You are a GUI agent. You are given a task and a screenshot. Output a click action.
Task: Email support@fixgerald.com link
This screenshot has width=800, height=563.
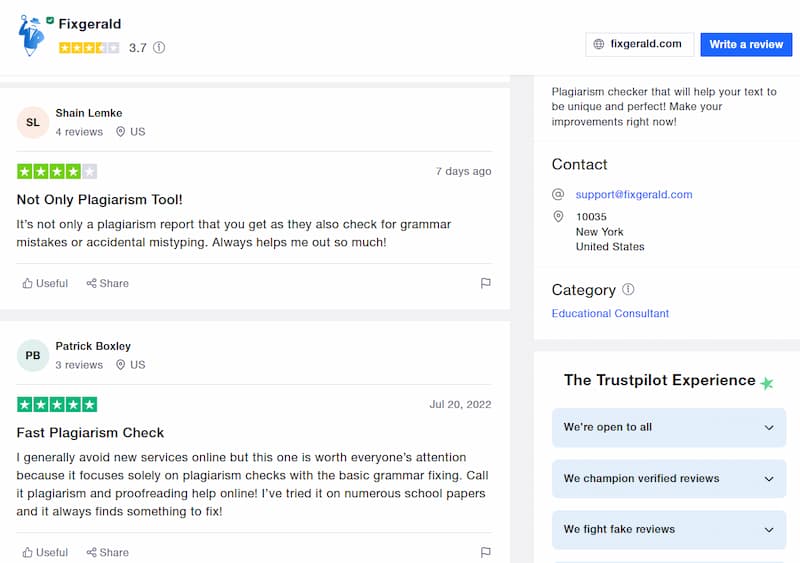[x=634, y=194]
